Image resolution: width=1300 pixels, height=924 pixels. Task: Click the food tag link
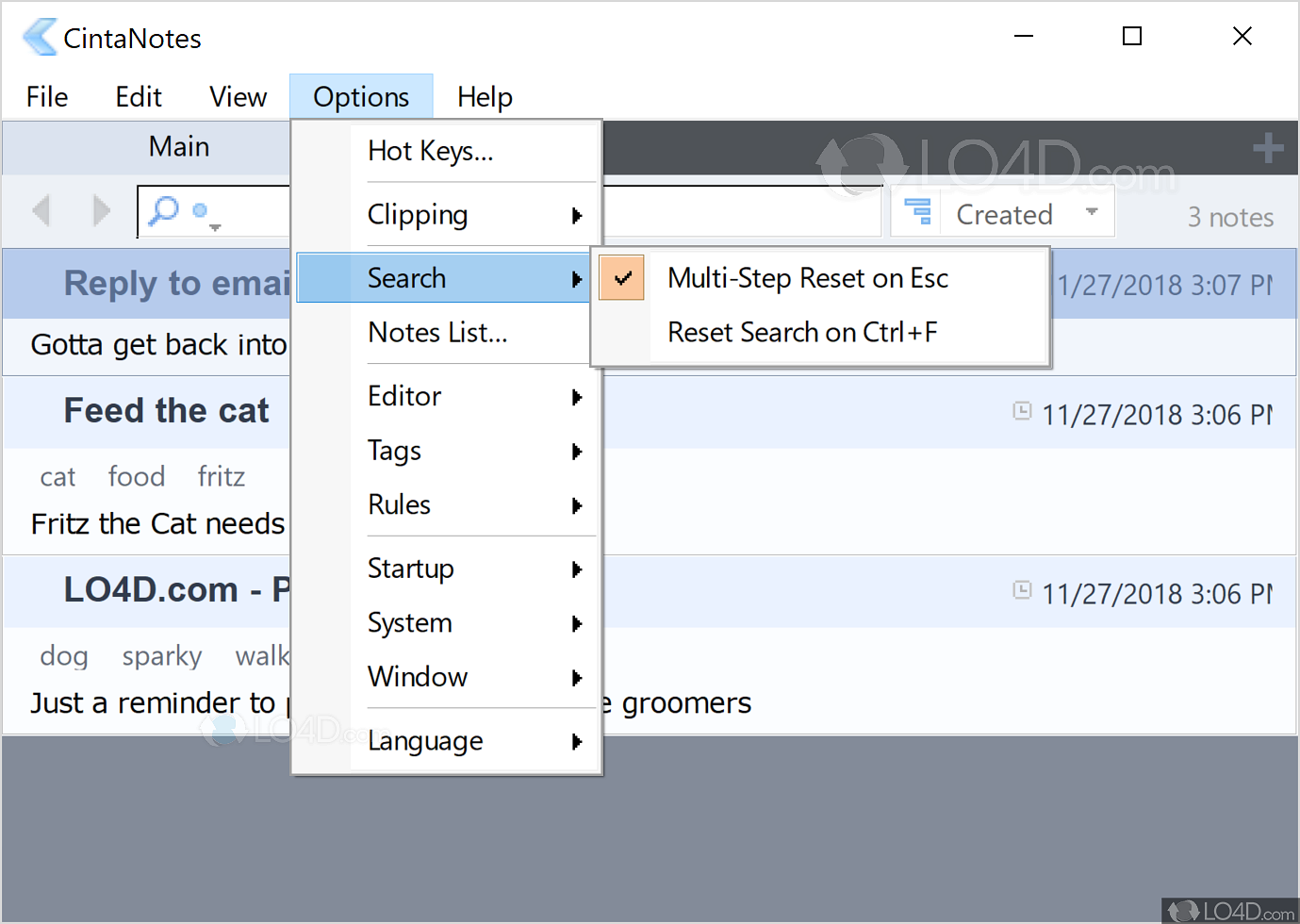[137, 477]
